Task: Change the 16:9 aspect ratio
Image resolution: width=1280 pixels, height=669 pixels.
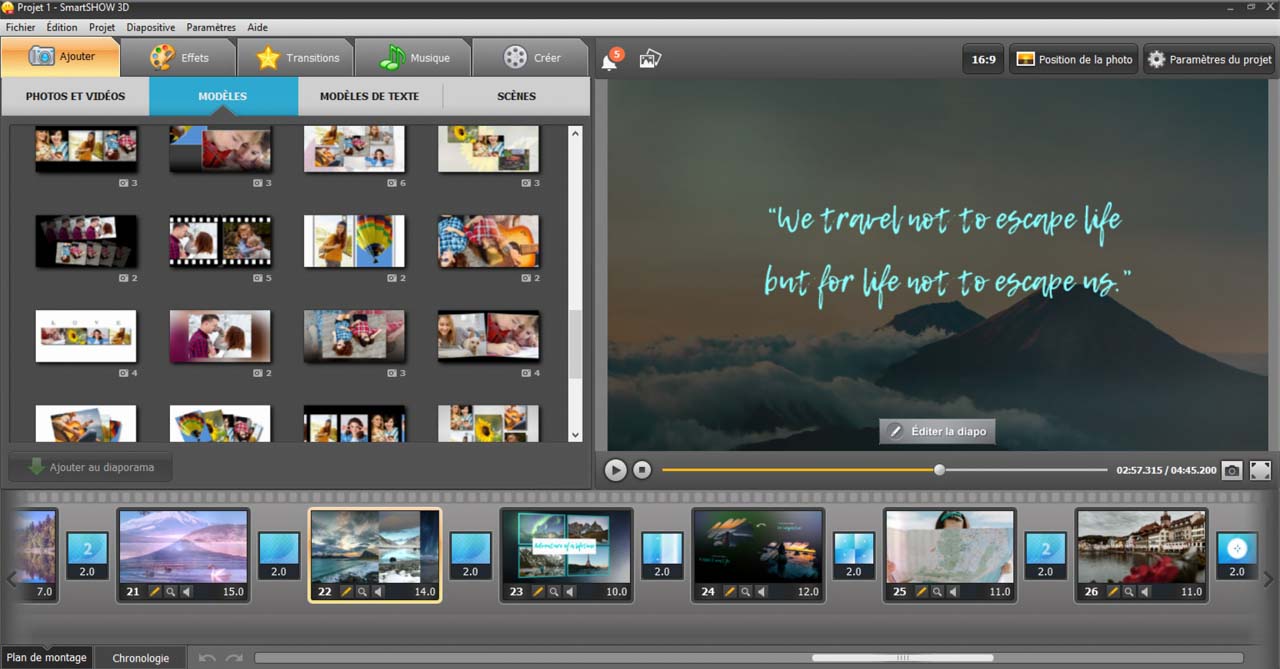Action: pos(983,59)
